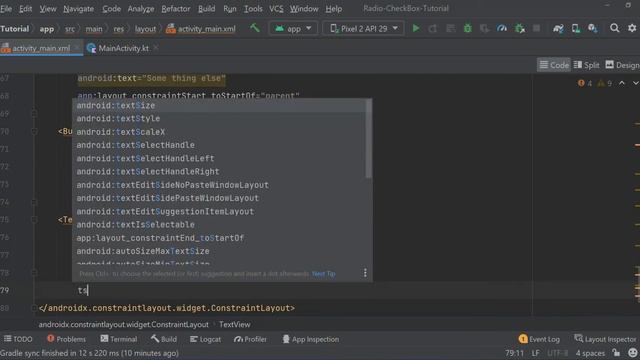Screen dimensions: 640x360
Task: Open the Terminal tool window
Action: pyautogui.click(x=119, y=339)
